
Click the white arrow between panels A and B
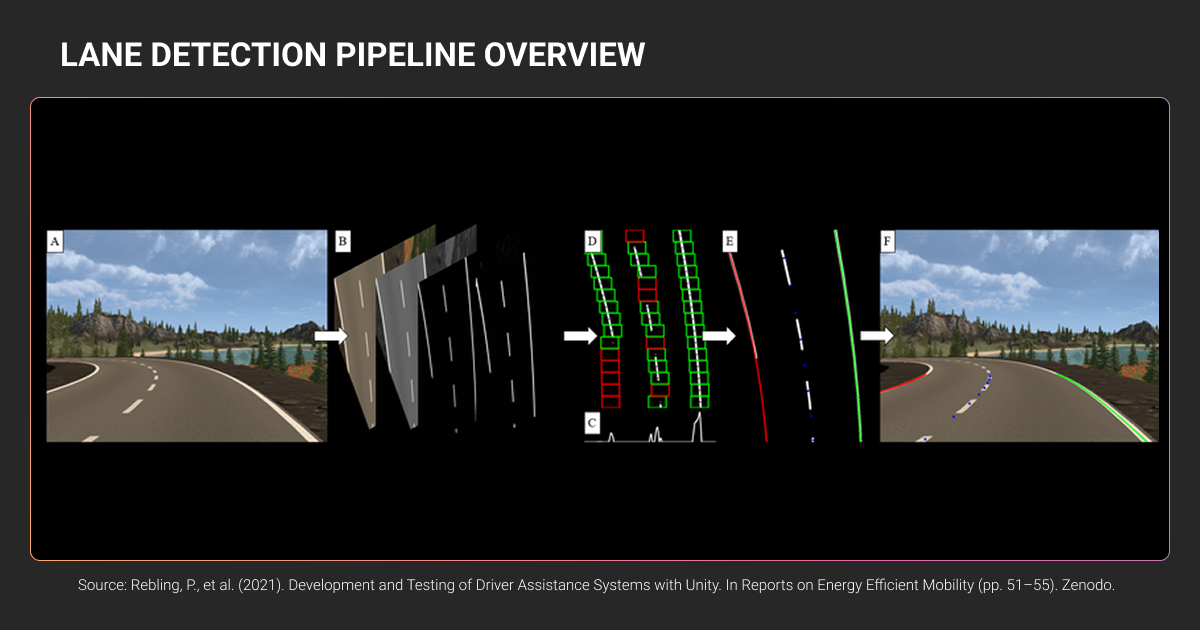click(x=330, y=337)
